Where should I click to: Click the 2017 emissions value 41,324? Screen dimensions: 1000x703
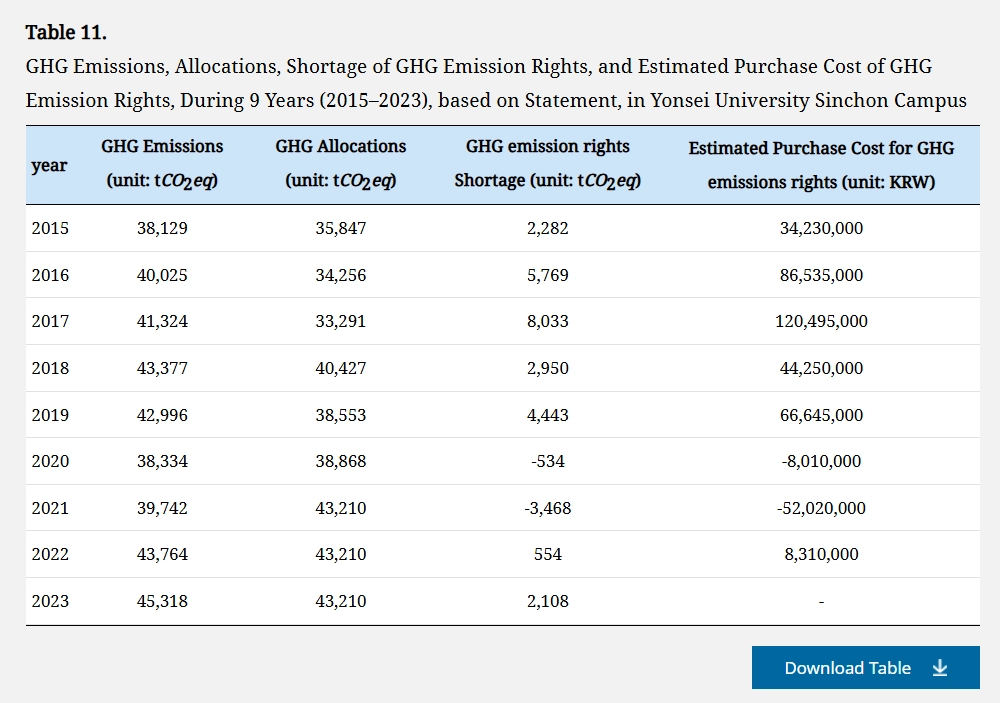point(162,321)
